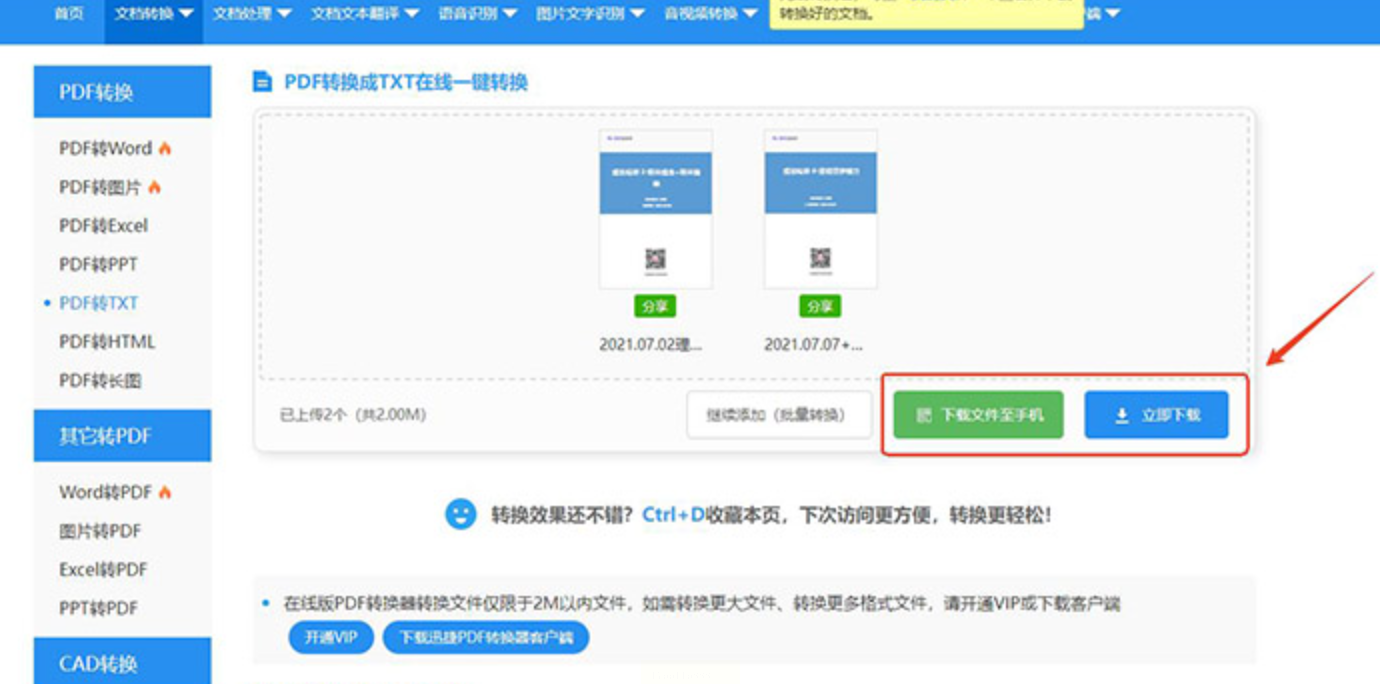The width and height of the screenshot is (1380, 684).
Task: Expand the 语音识别 menu
Action: point(477,14)
